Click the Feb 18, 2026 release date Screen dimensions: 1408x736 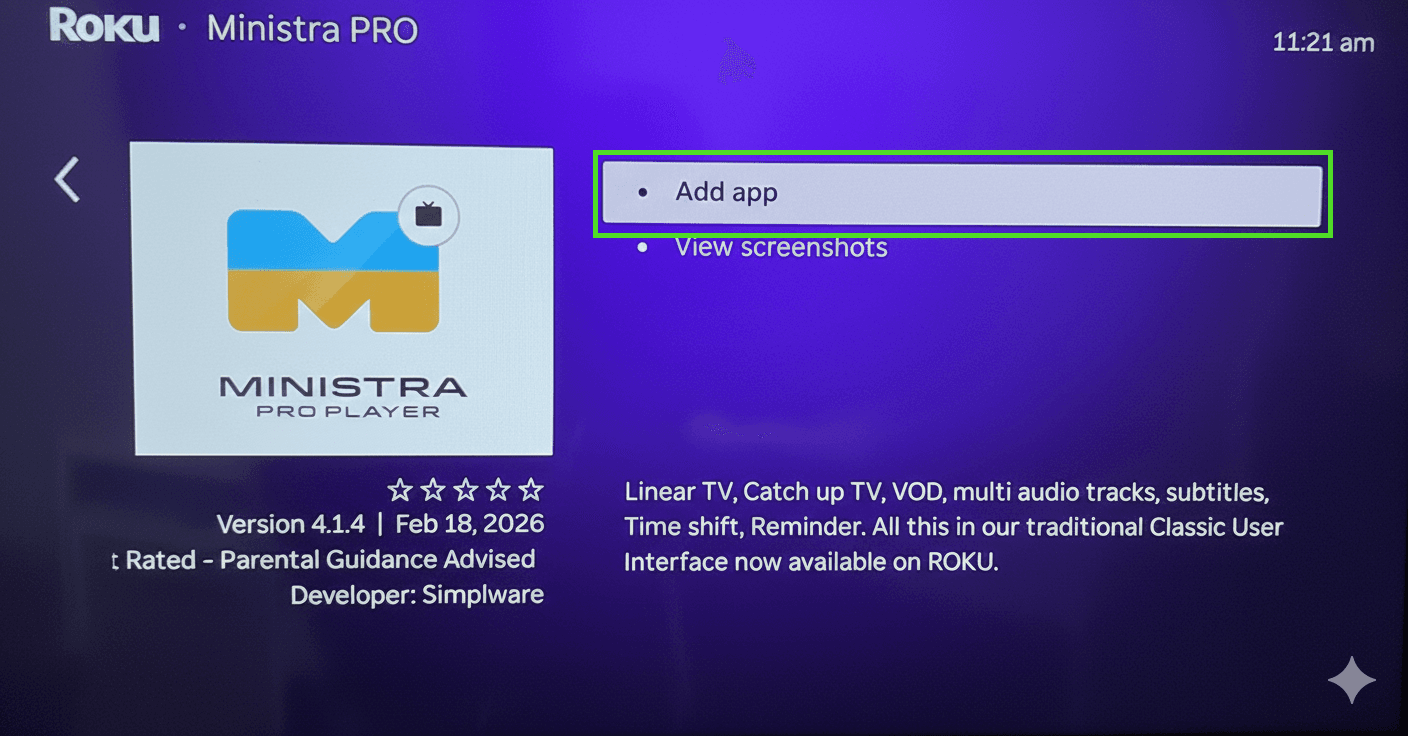point(469,524)
